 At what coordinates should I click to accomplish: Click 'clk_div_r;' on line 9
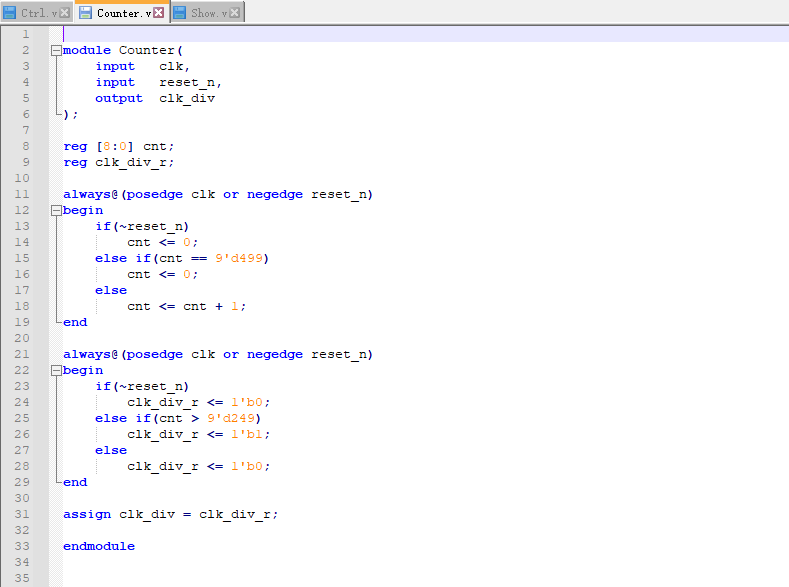click(134, 162)
